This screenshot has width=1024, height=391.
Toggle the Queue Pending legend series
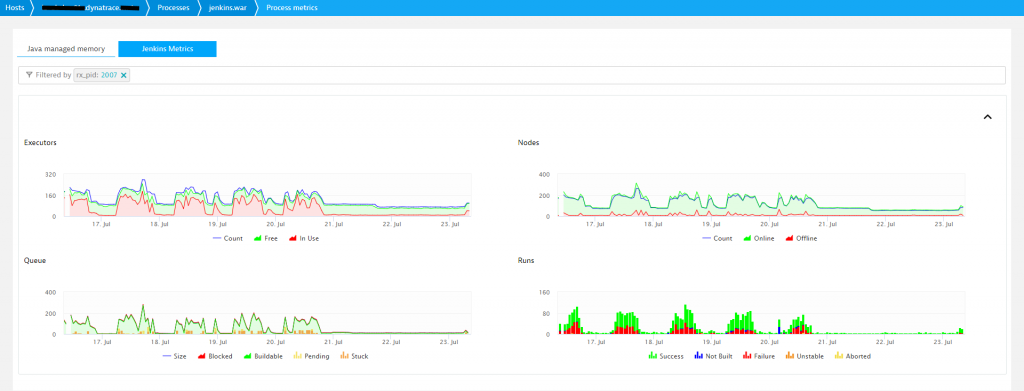[x=311, y=356]
